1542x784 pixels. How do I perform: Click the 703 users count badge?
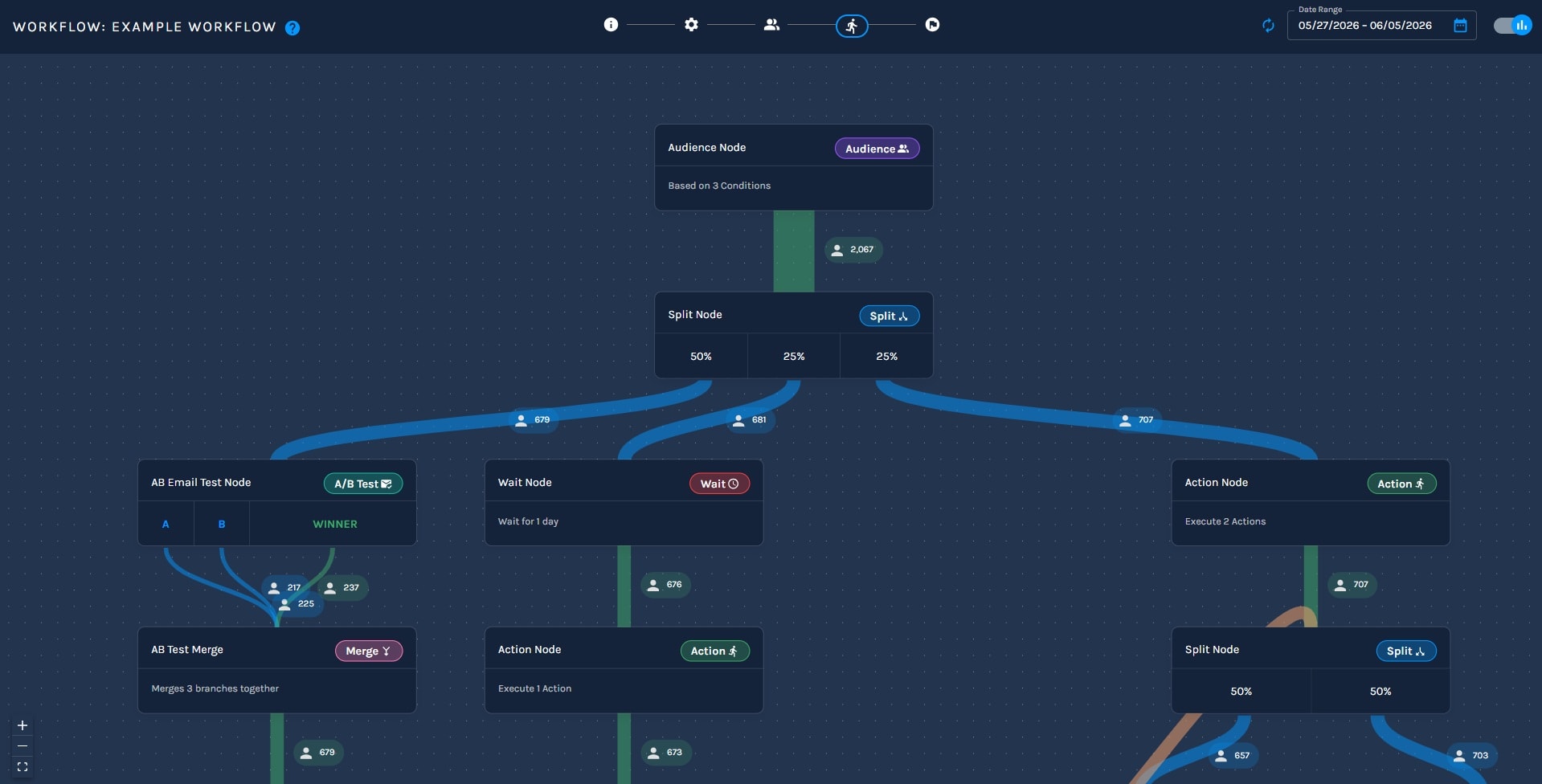point(1472,755)
